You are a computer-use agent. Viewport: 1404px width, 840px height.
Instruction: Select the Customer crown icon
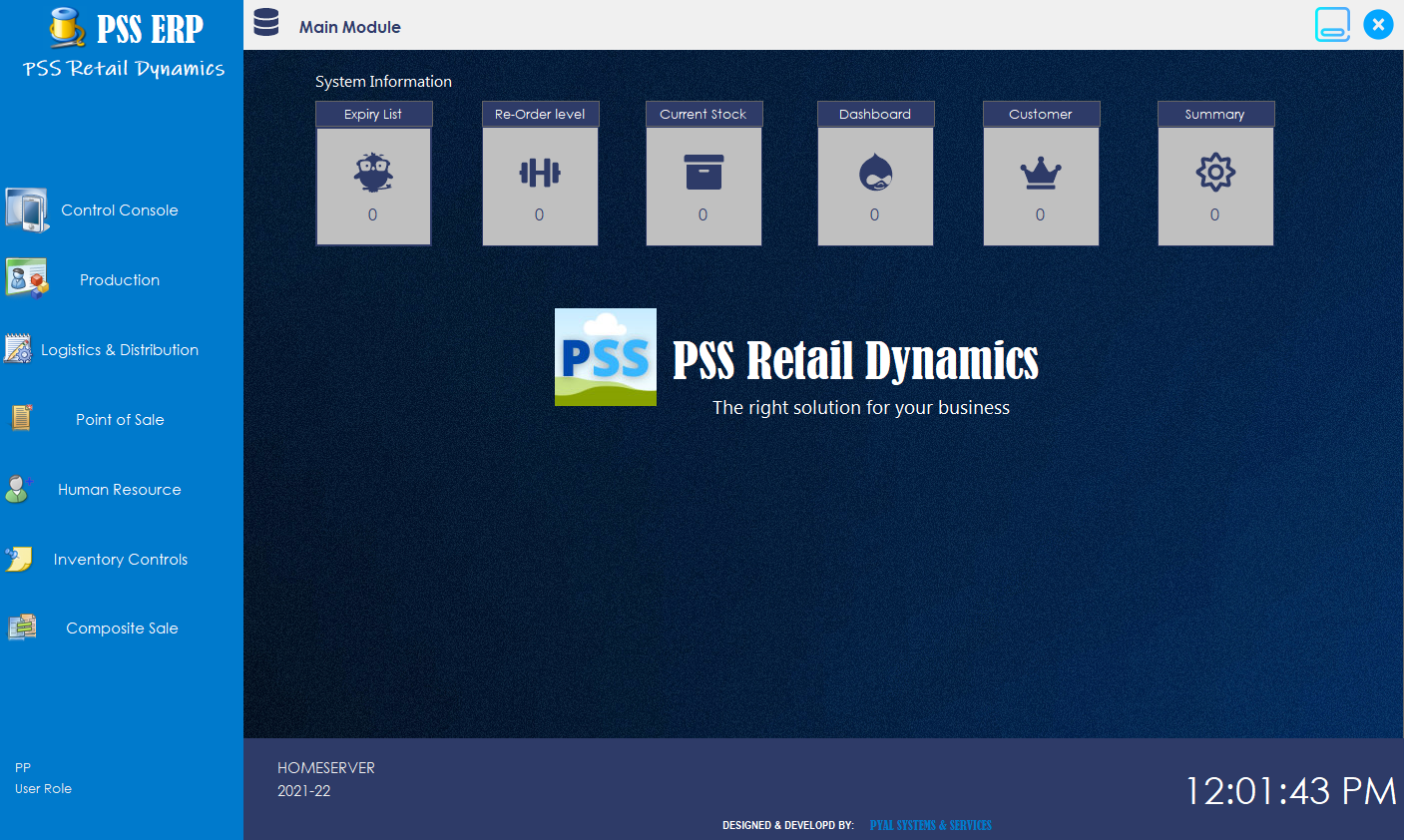click(x=1041, y=173)
